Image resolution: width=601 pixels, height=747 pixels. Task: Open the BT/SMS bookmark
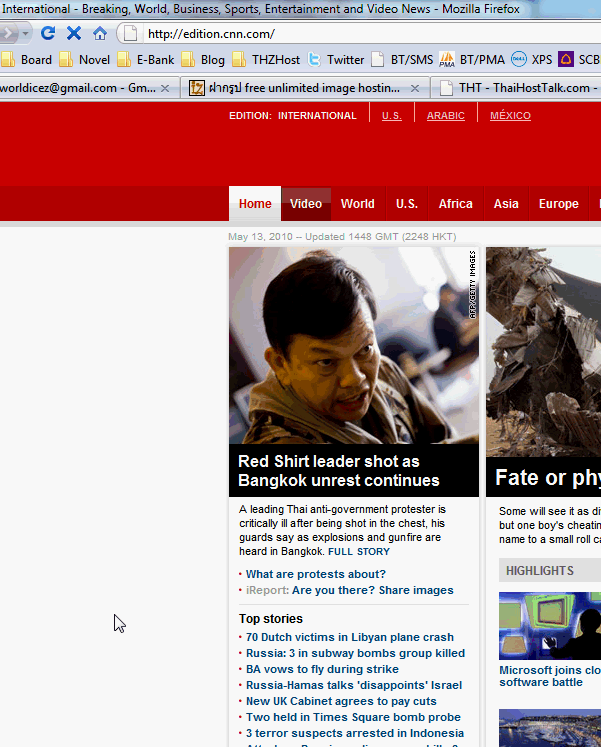[402, 60]
